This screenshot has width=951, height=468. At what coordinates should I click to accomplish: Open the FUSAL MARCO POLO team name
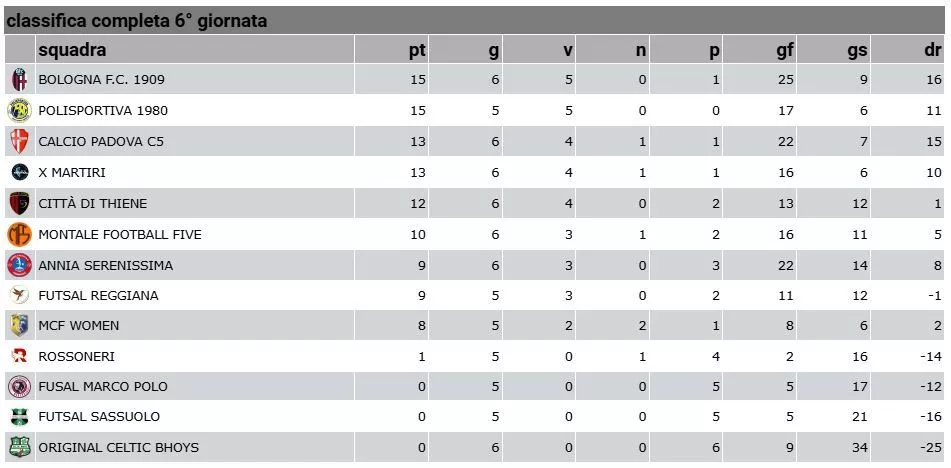point(102,386)
